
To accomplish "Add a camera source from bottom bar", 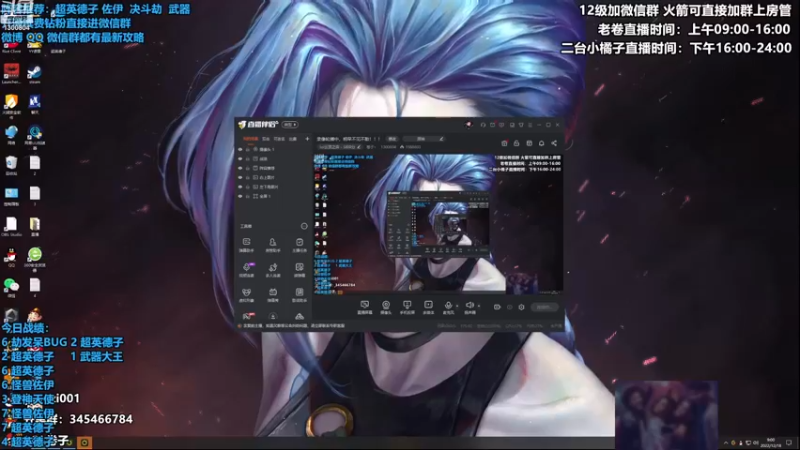I will [386, 307].
